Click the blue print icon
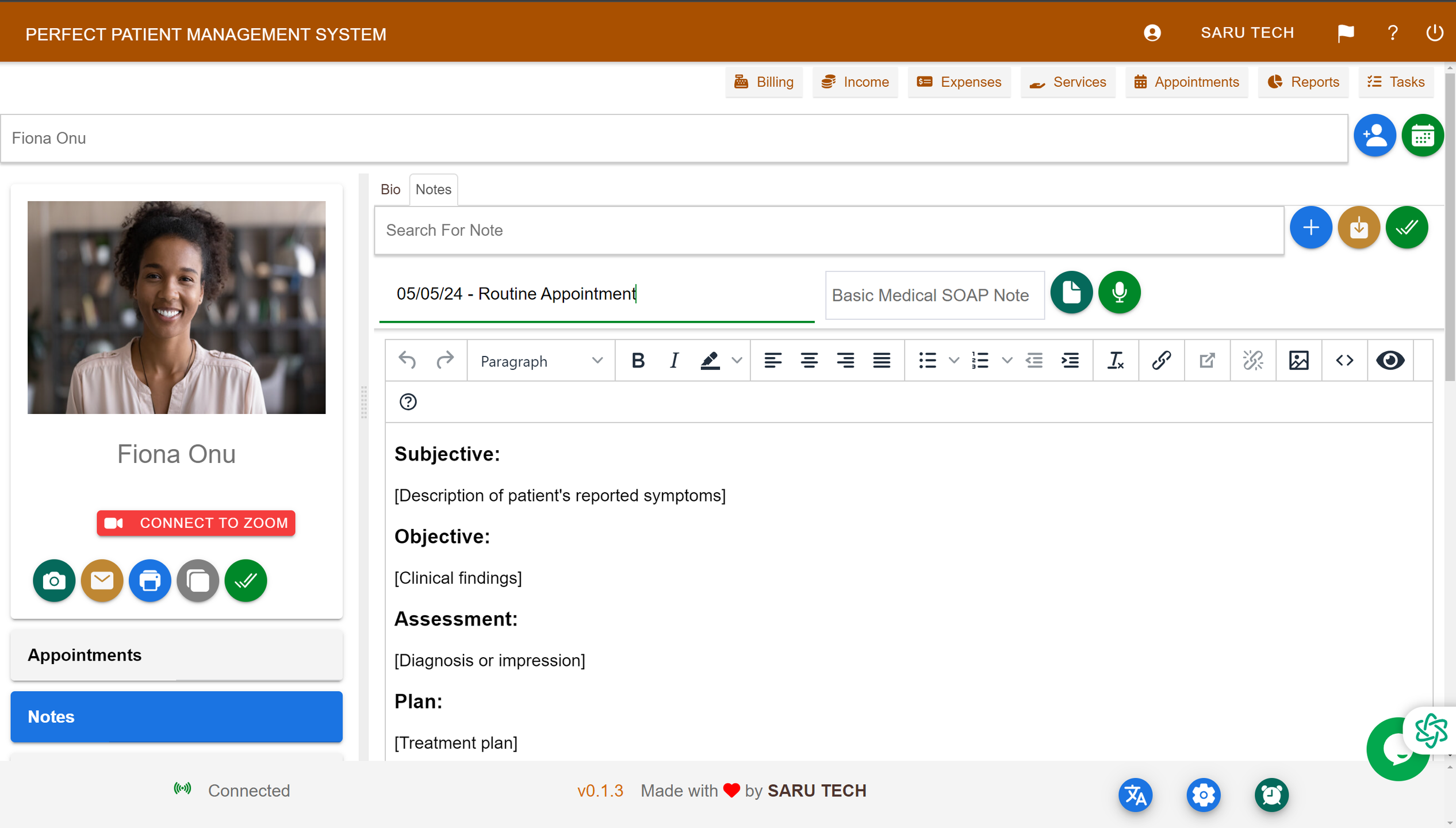This screenshot has height=828, width=1456. [150, 580]
